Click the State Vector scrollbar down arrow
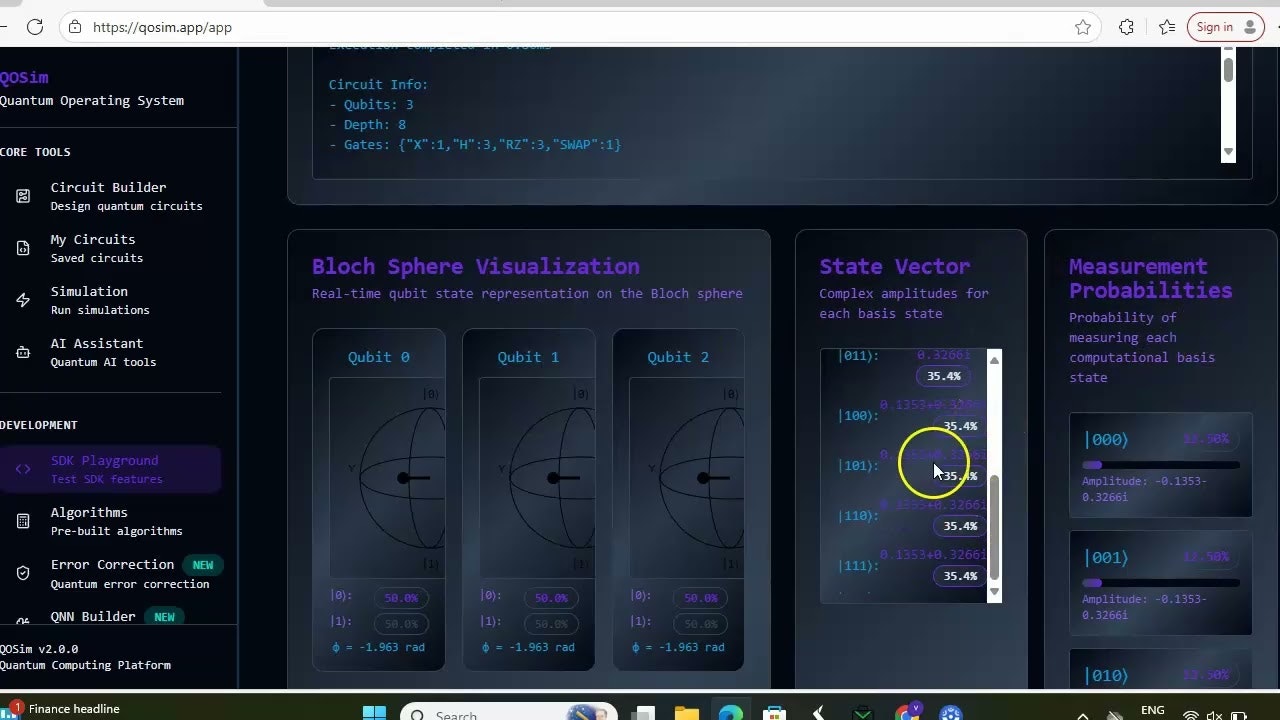 tap(994, 592)
